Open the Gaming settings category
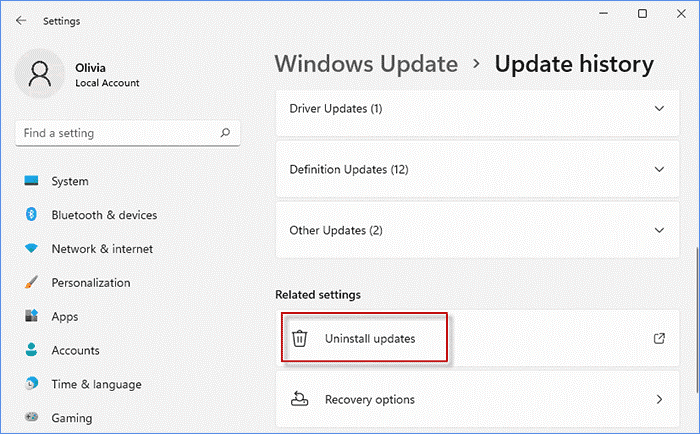 click(71, 419)
